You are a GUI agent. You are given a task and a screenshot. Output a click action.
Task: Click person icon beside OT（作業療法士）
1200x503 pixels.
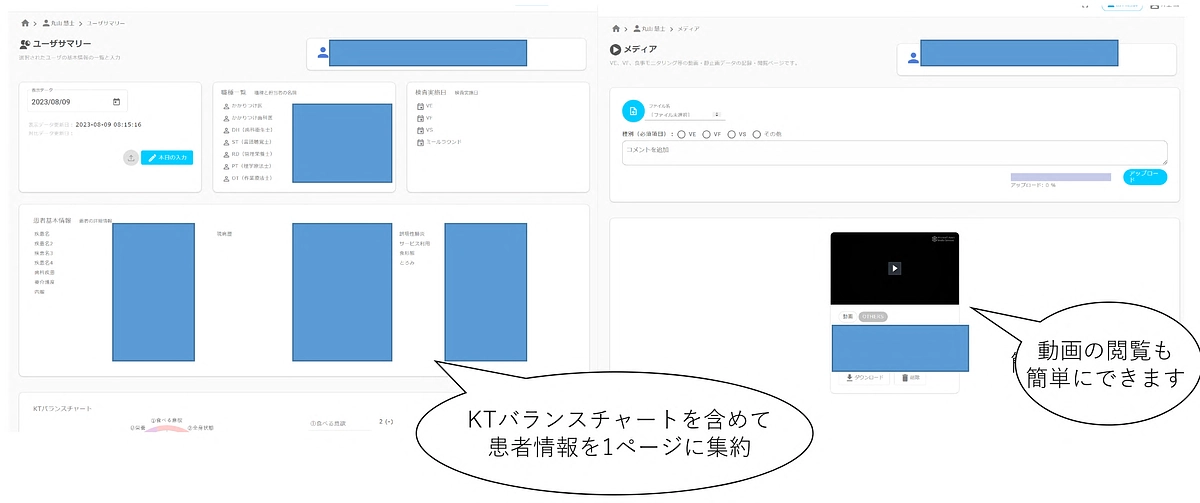pyautogui.click(x=226, y=178)
